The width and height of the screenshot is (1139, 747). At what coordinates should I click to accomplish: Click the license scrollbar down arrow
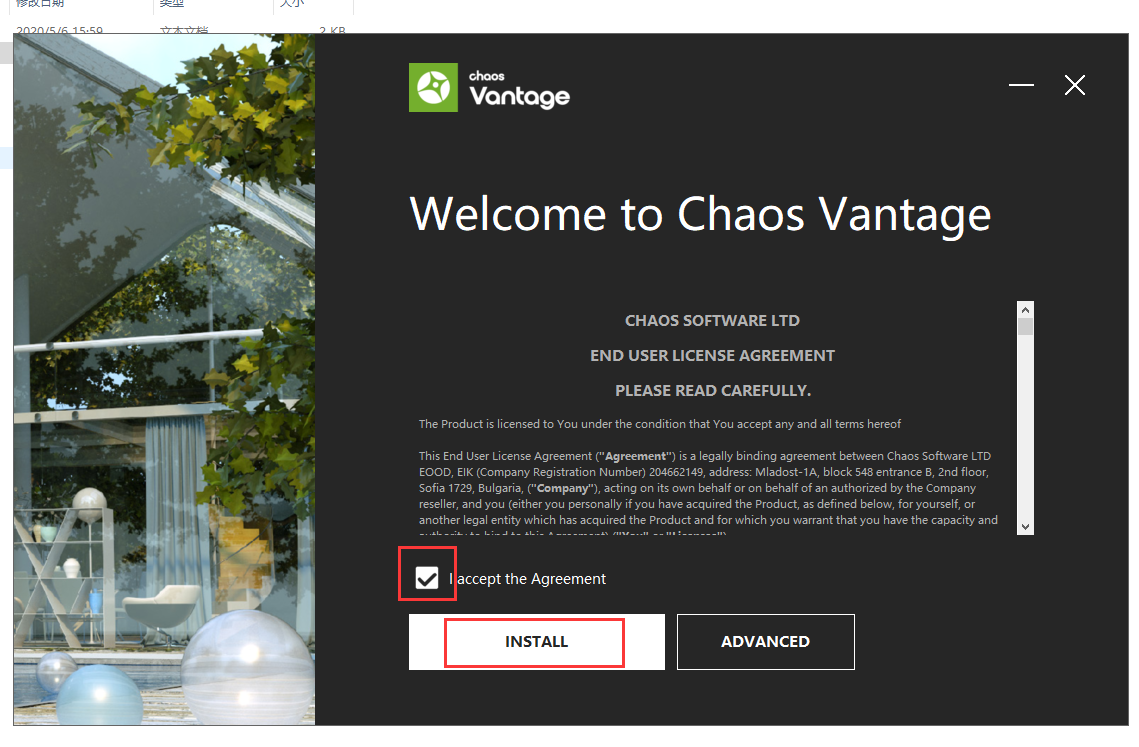[1025, 527]
